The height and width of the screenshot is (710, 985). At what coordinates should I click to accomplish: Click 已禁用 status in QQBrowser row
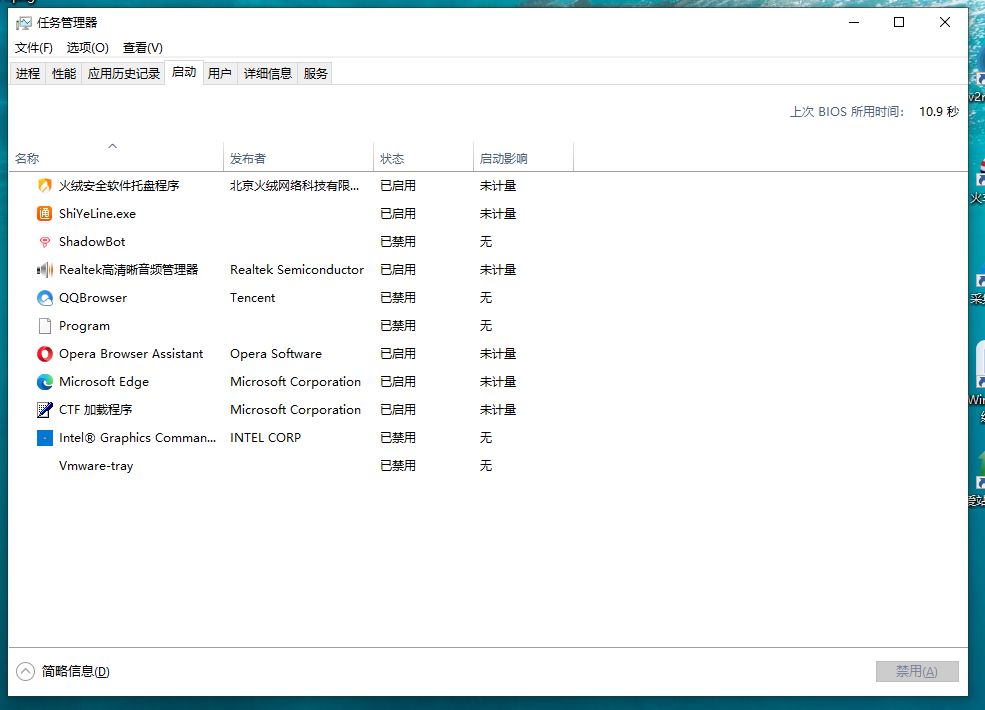pos(398,298)
